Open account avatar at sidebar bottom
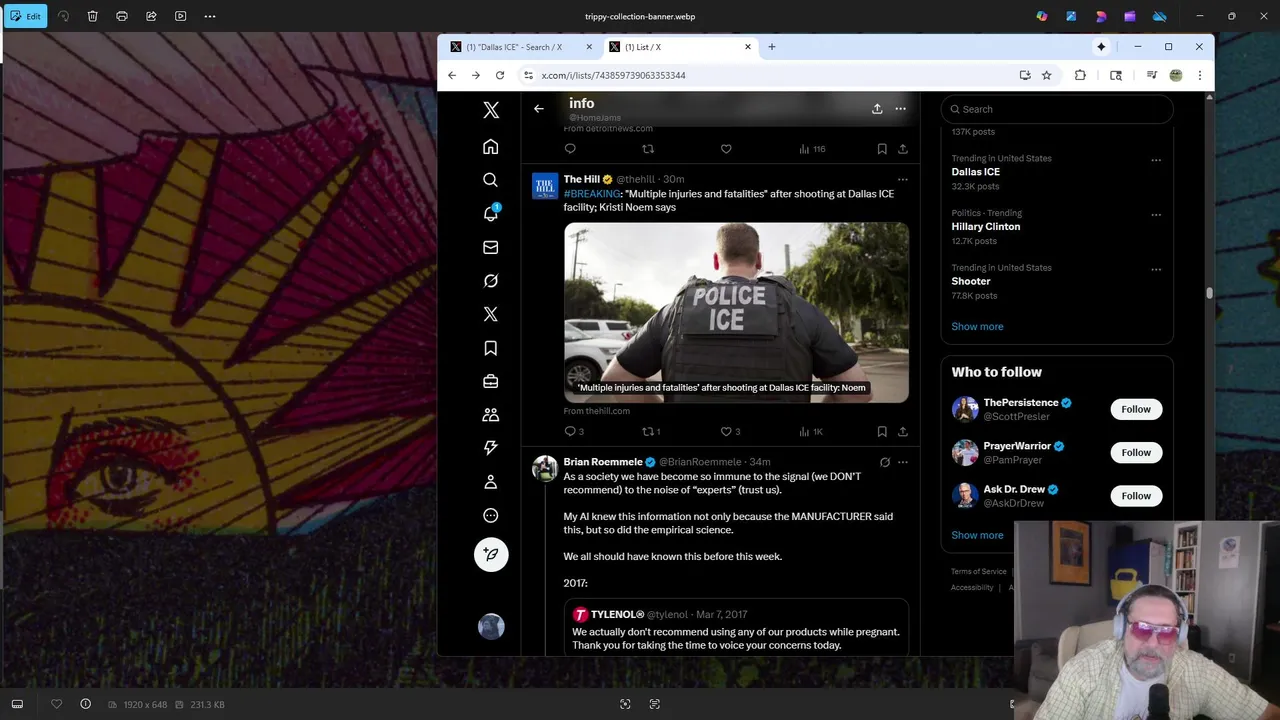This screenshot has height=720, width=1280. coord(491,627)
